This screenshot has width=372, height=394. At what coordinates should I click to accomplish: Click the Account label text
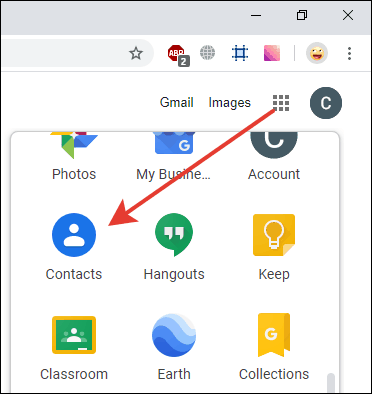[x=274, y=174]
